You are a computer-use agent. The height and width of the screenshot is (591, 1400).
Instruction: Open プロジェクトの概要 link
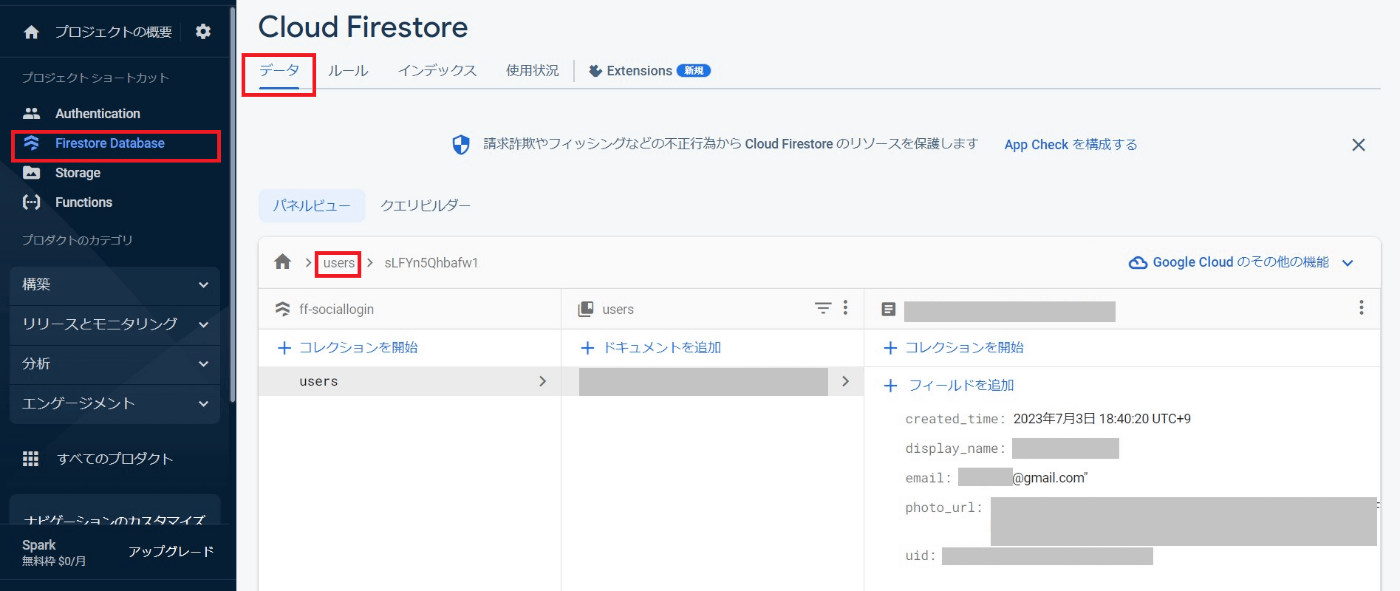point(113,32)
